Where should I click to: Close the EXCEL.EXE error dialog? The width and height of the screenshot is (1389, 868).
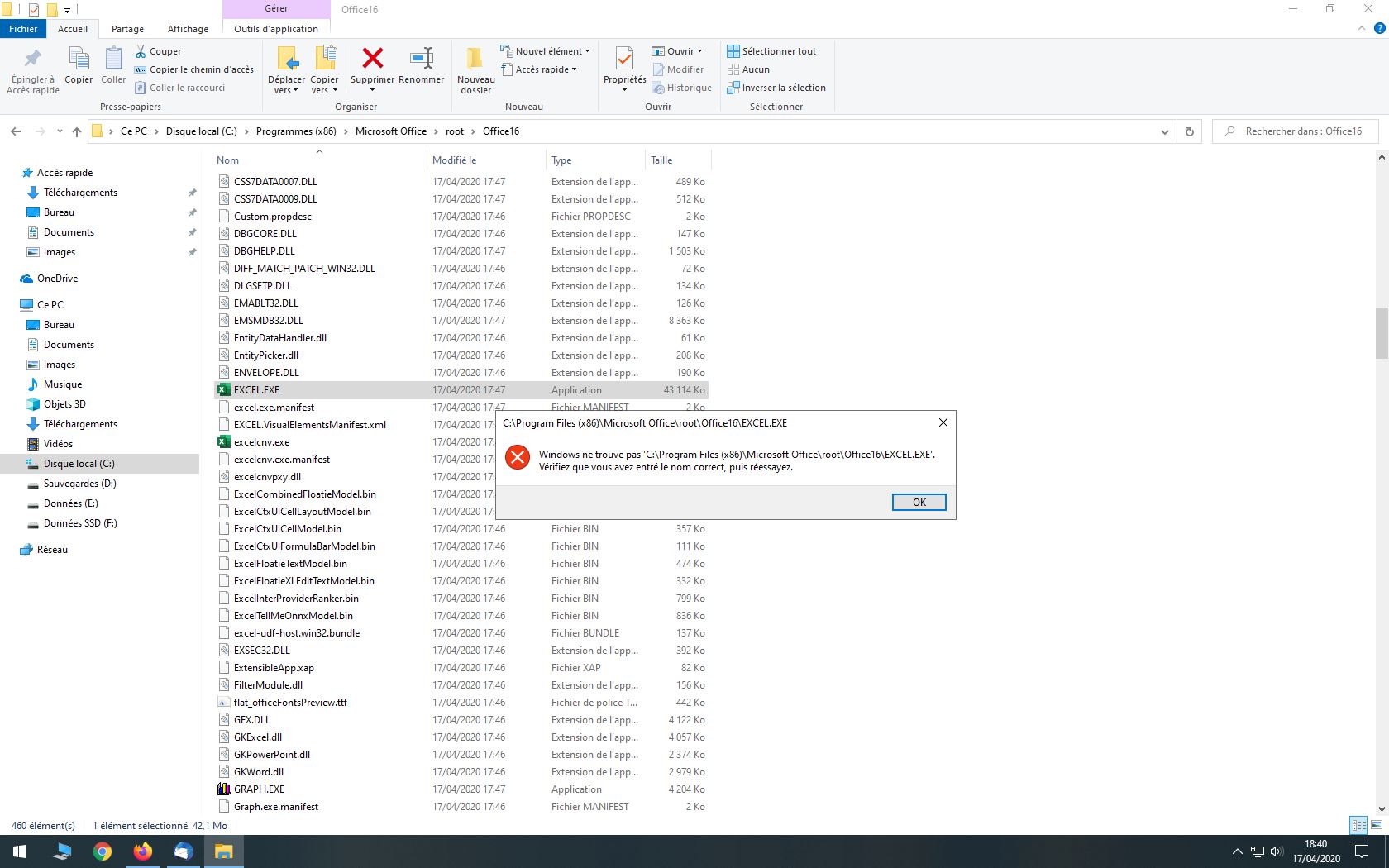pyautogui.click(x=943, y=422)
